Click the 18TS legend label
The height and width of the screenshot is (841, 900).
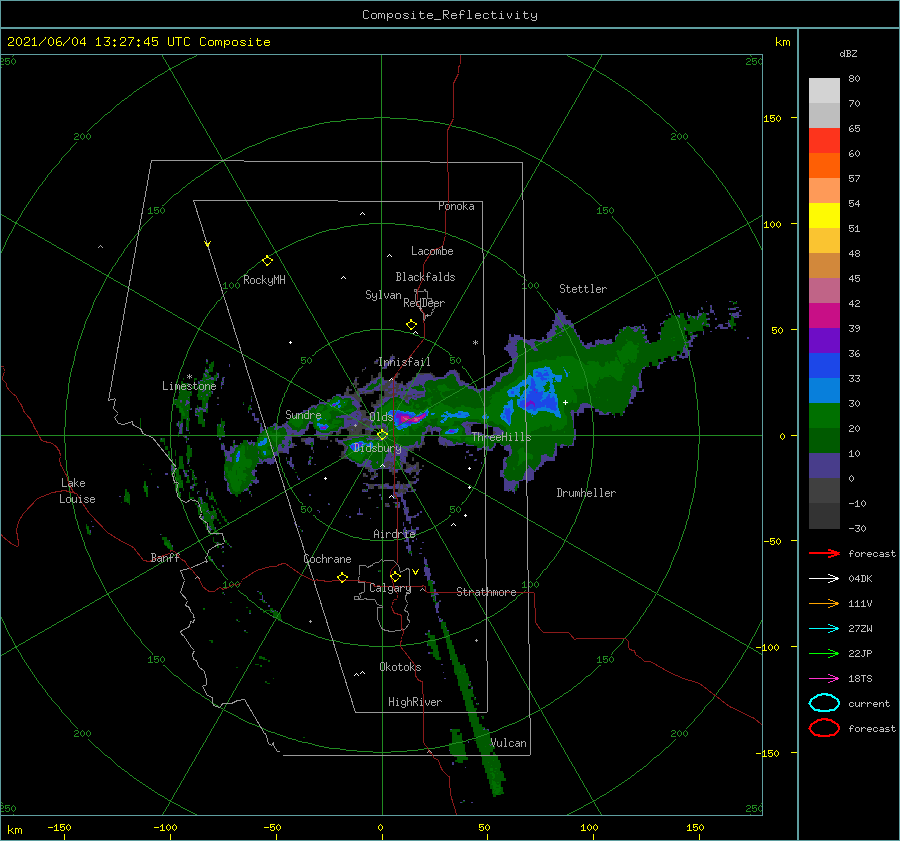point(860,678)
